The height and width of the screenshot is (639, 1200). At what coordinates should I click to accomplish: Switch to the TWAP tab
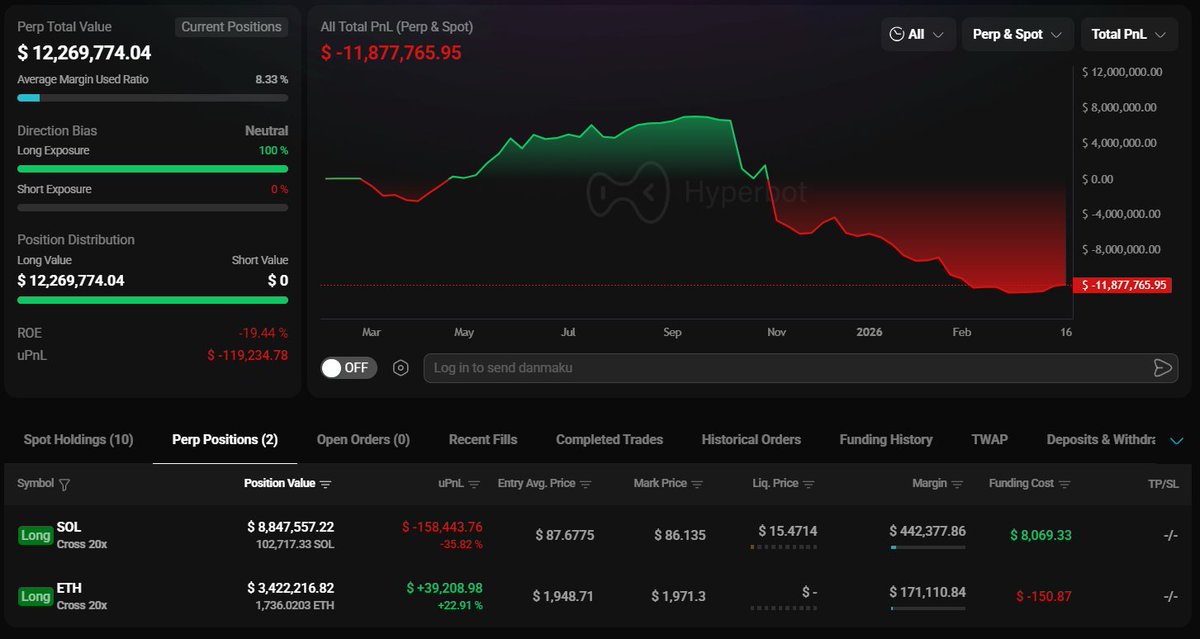[989, 439]
